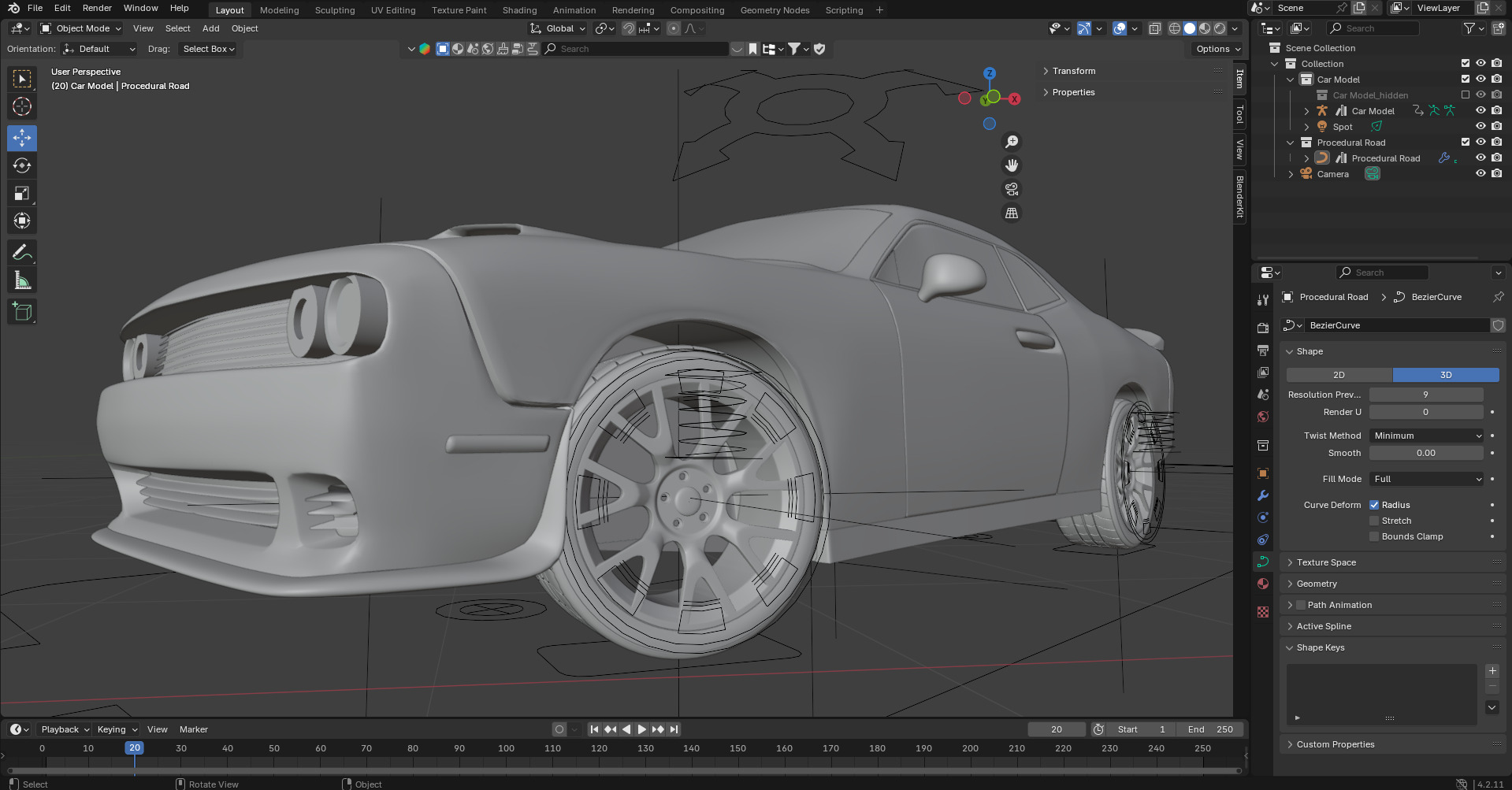
Task: Activate the Rotate tool
Action: tap(22, 165)
